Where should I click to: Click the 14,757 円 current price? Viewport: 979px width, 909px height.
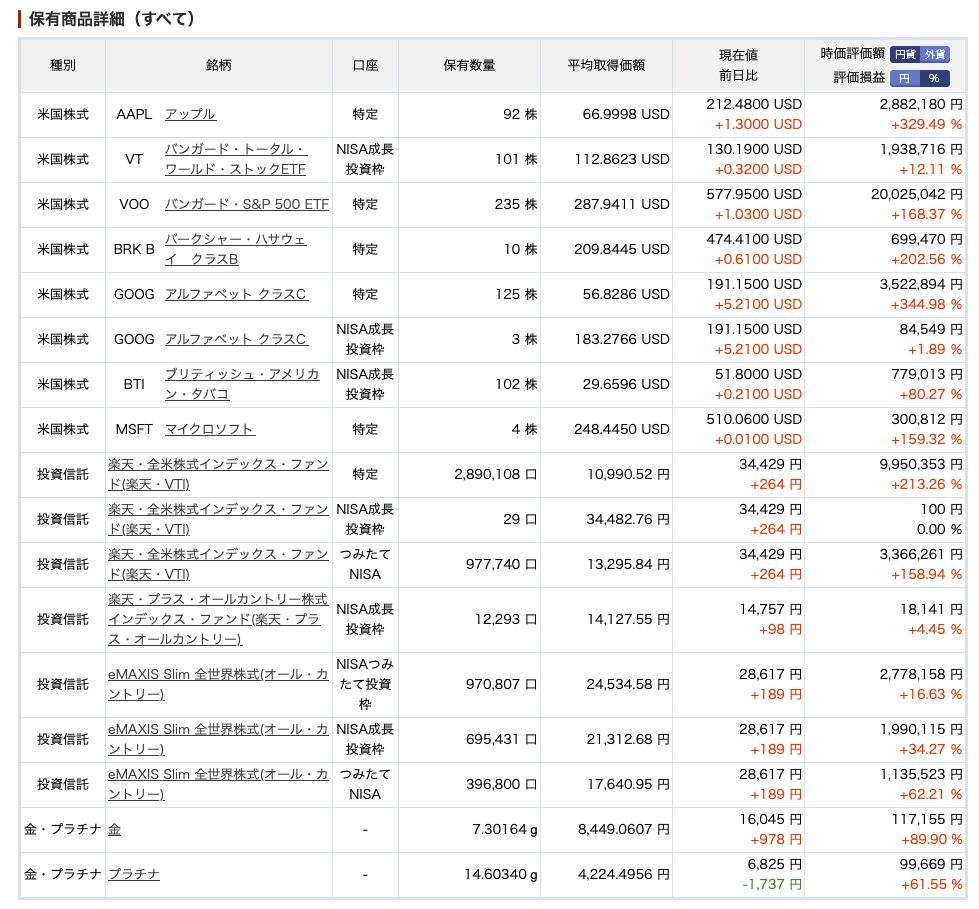770,609
